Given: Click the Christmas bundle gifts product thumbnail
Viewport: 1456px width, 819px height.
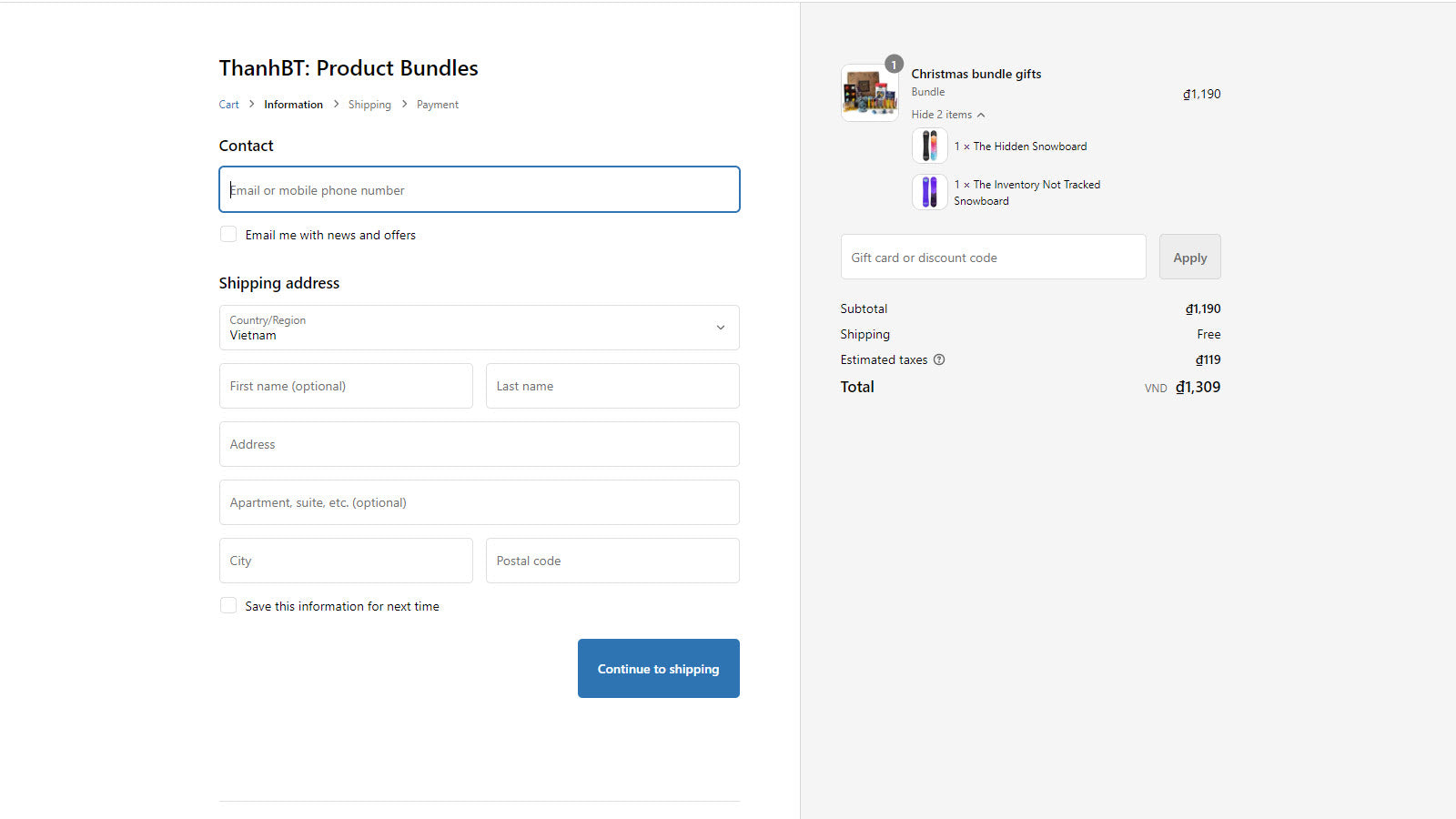Looking at the screenshot, I should pyautogui.click(x=869, y=93).
